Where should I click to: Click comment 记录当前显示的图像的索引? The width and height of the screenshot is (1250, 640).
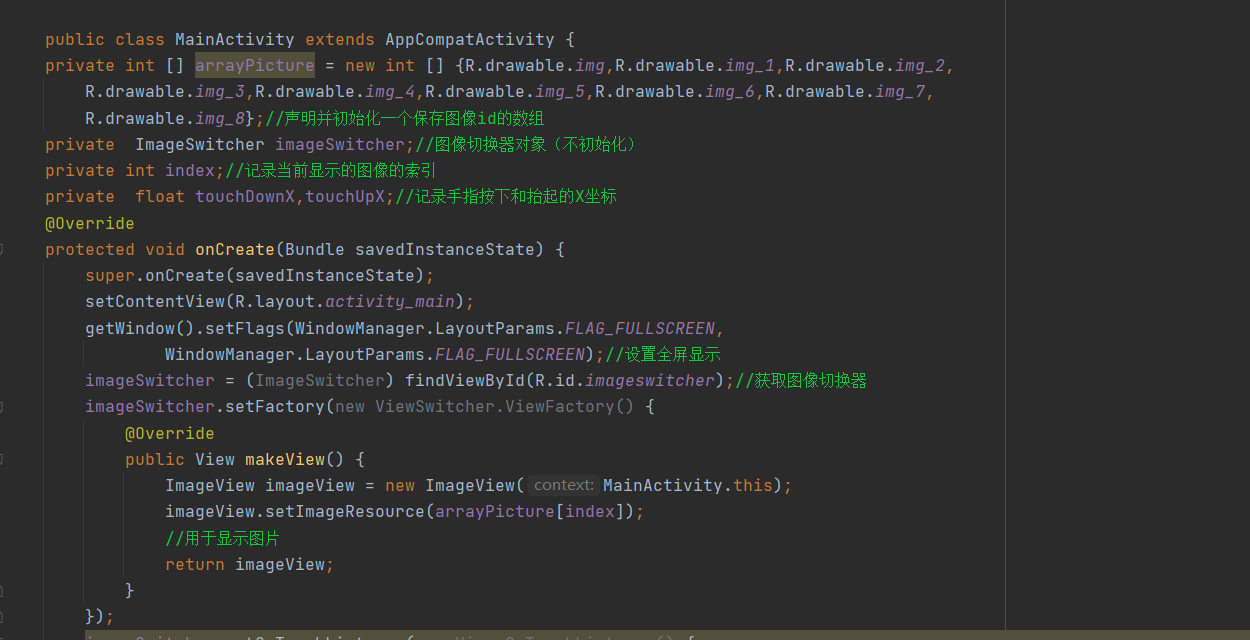pos(330,170)
